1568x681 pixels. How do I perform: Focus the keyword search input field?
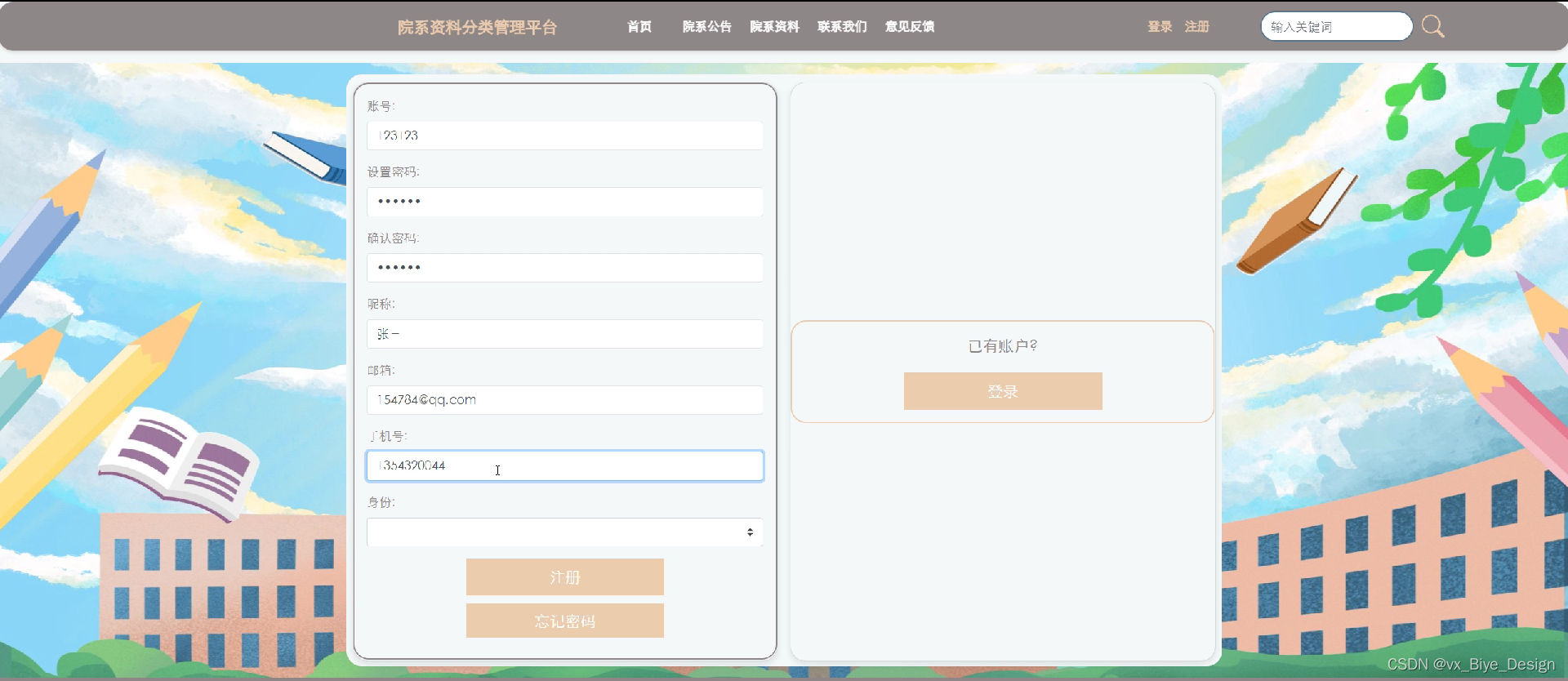coord(1337,26)
